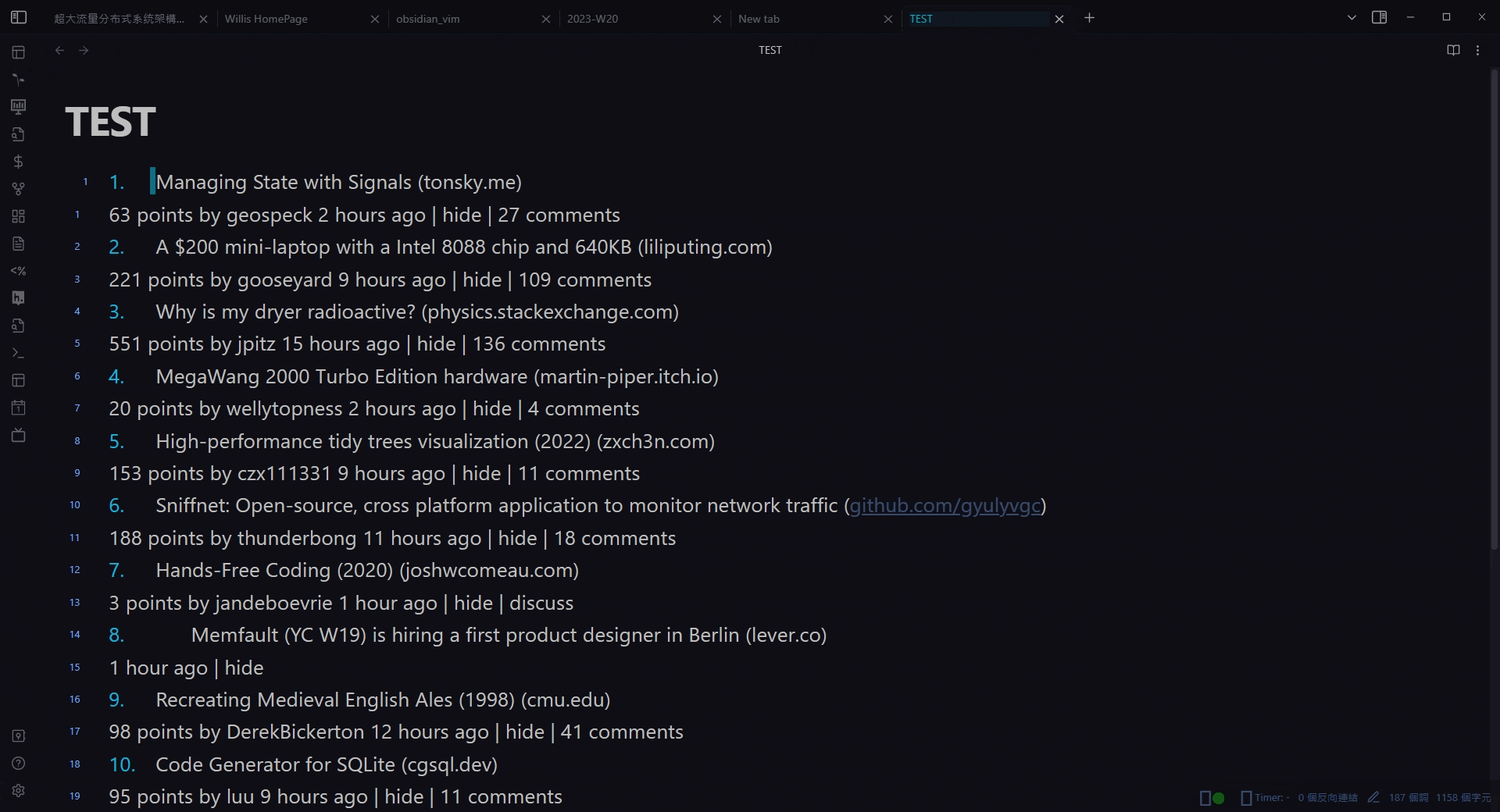This screenshot has height=812, width=1500.
Task: Click the dollar sign ribbon icon
Action: coord(19,162)
